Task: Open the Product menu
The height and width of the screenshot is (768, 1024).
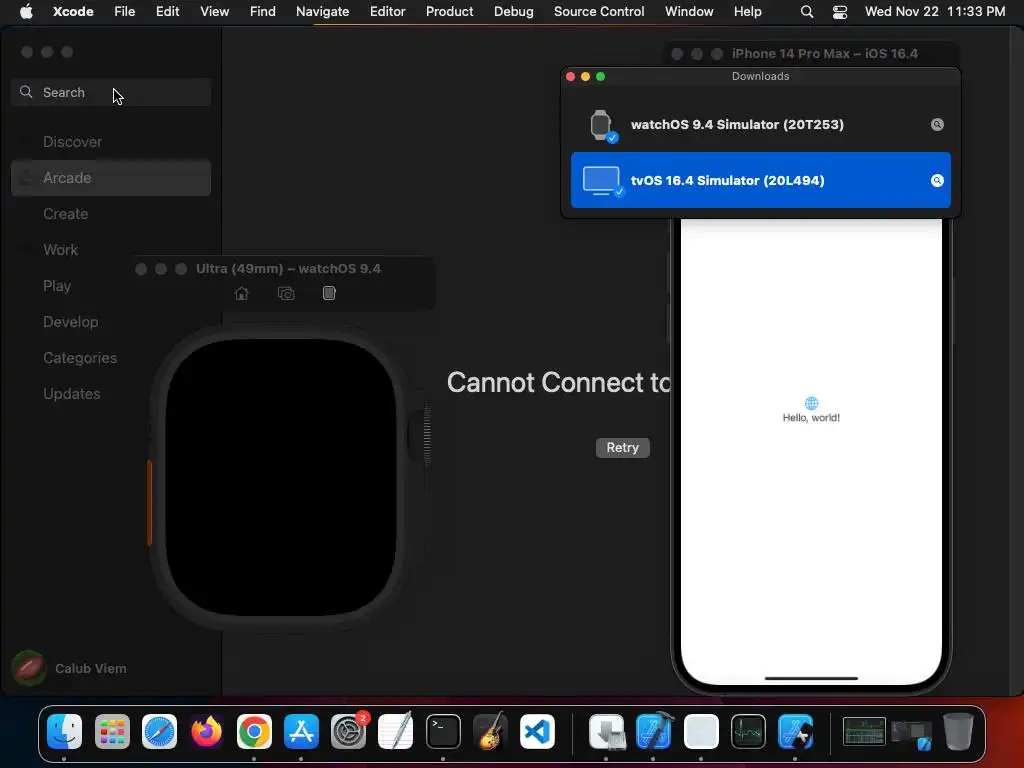Action: [449, 11]
